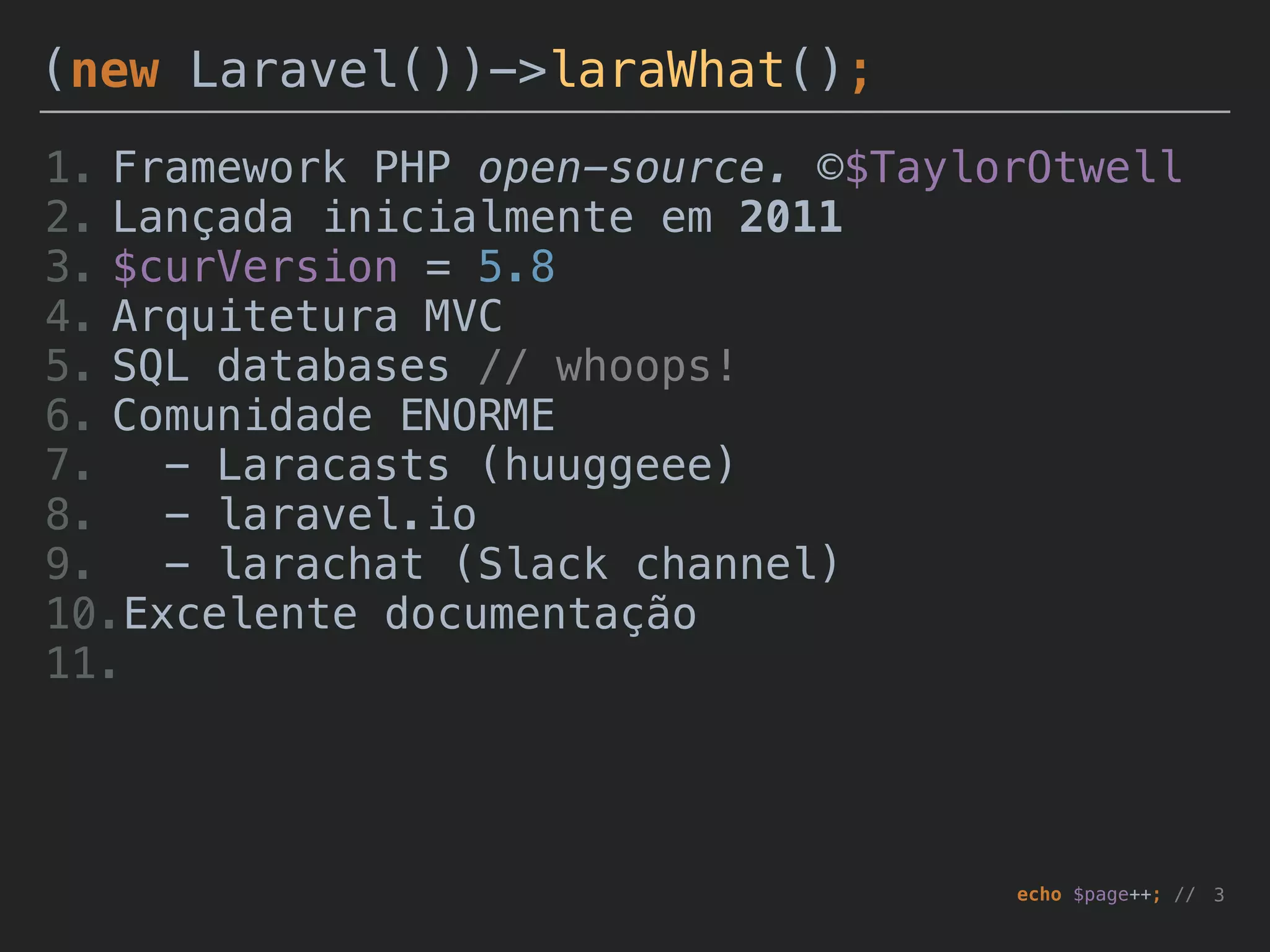1270x952 pixels.
Task: Click the 'laravel.io' list item
Action: [x=349, y=514]
